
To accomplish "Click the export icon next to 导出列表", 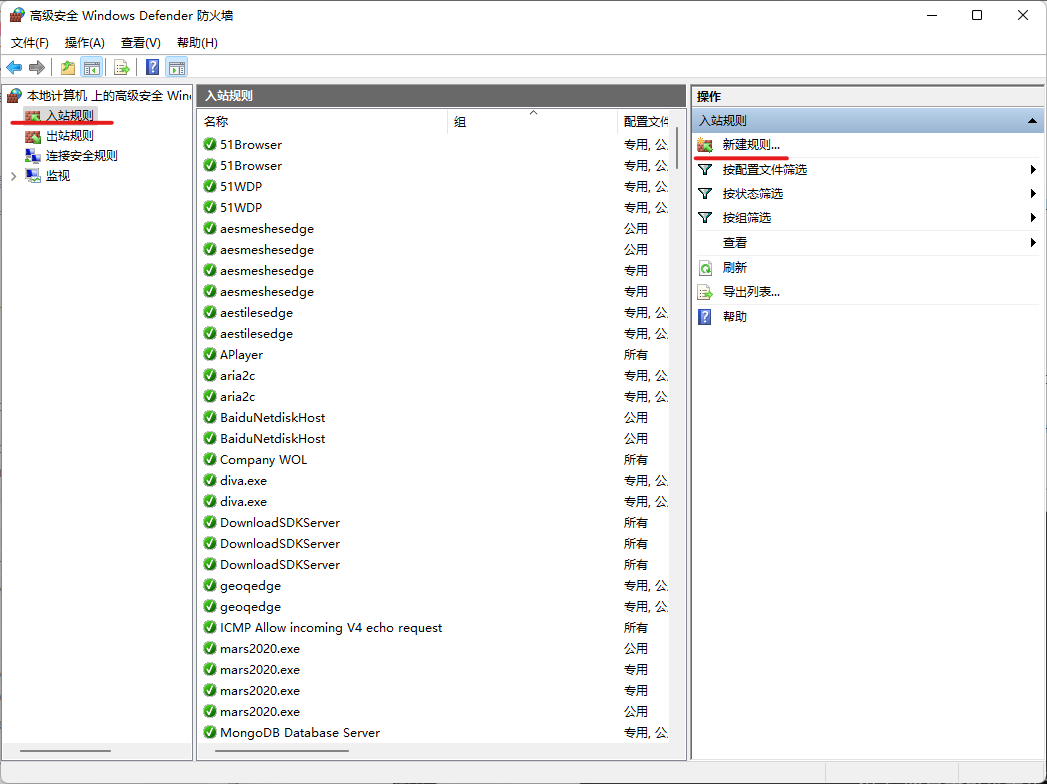I will pyautogui.click(x=705, y=292).
